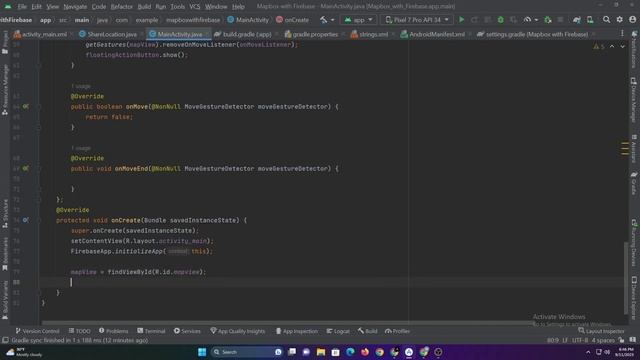Open the Terminal tool window
This screenshot has width=640, height=360.
pos(151,331)
